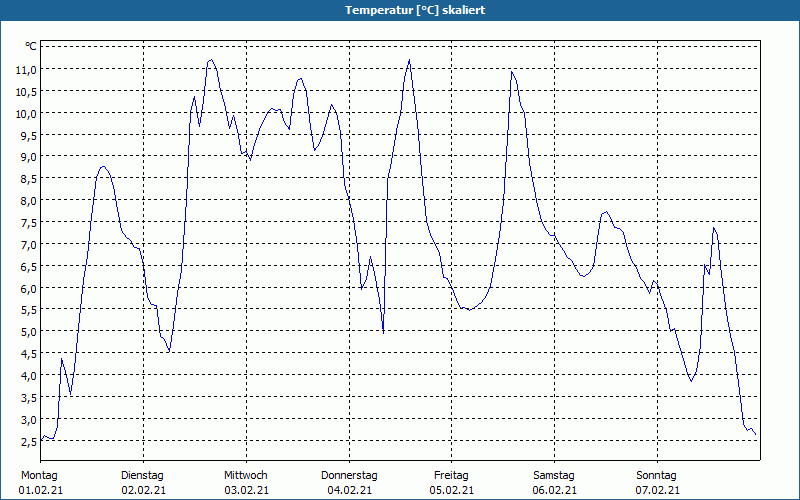This screenshot has height=500, width=800.
Task: Click the '10,5' y-axis label
Action: point(26,92)
